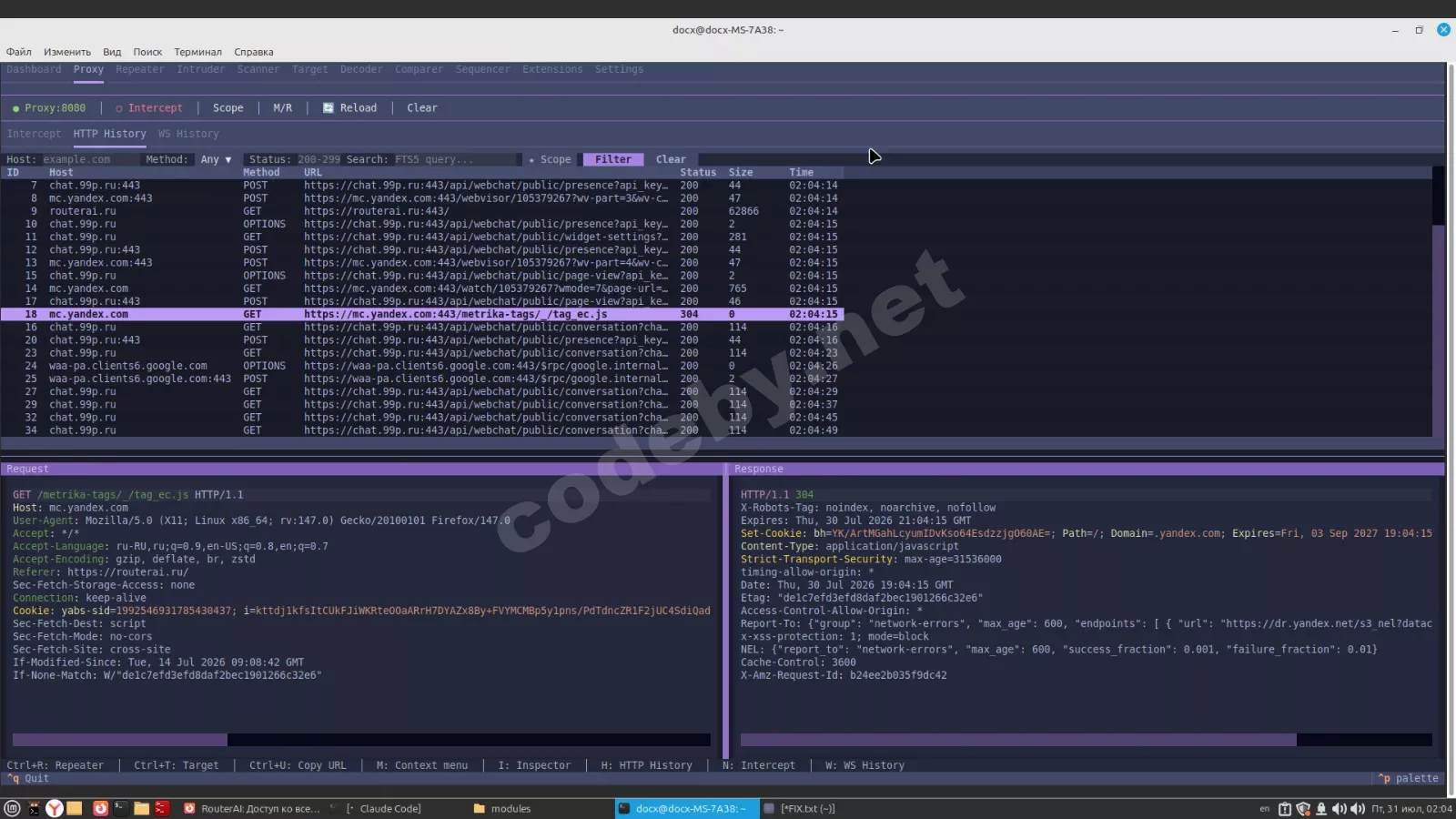Open the Method Any dropdown
The image size is (1456, 819).
216,159
